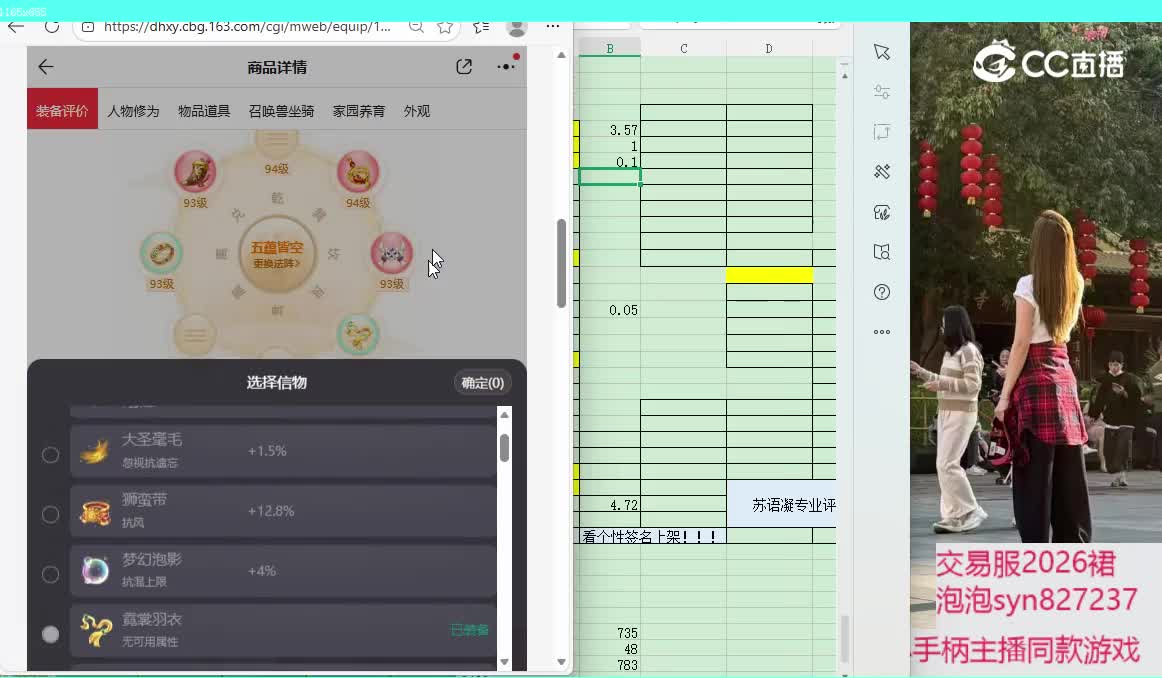The width and height of the screenshot is (1162, 678).
Task: Select column C header in spreadsheet
Action: tap(683, 48)
